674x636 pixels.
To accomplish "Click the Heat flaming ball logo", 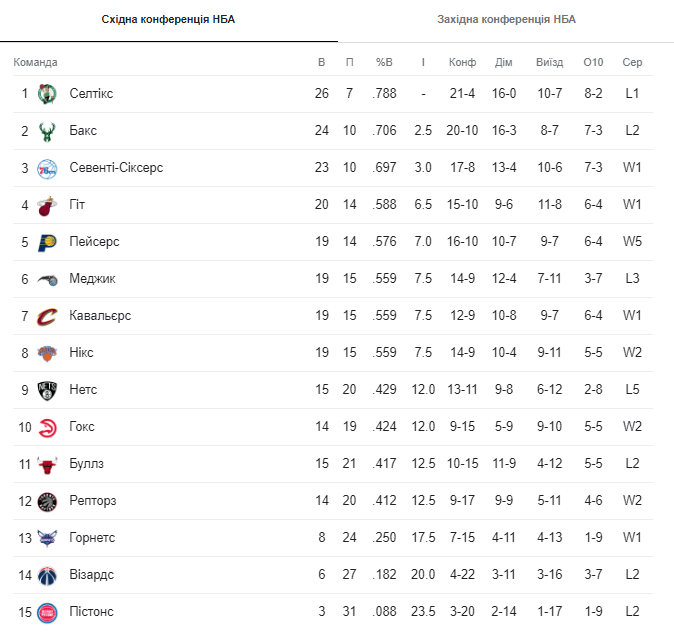I will (47, 205).
